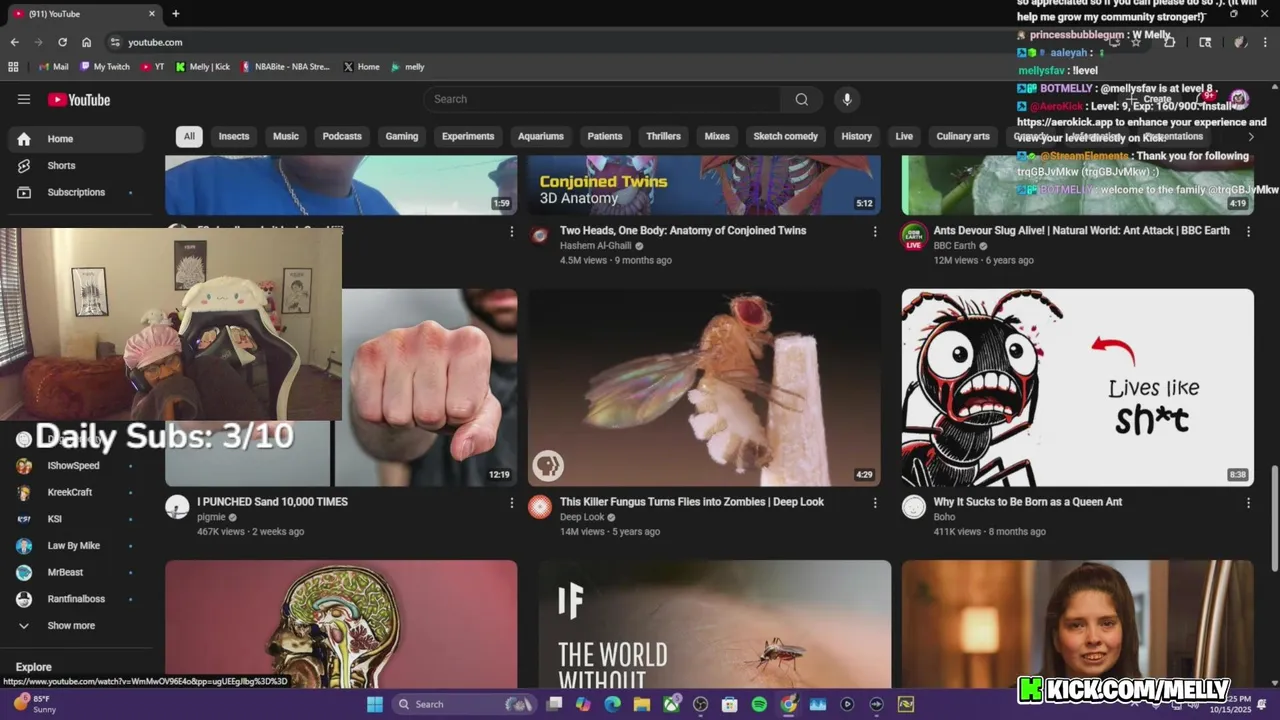Viewport: 1280px width, 720px height.
Task: Open more options for Ants Devour Slug video
Action: click(1248, 231)
